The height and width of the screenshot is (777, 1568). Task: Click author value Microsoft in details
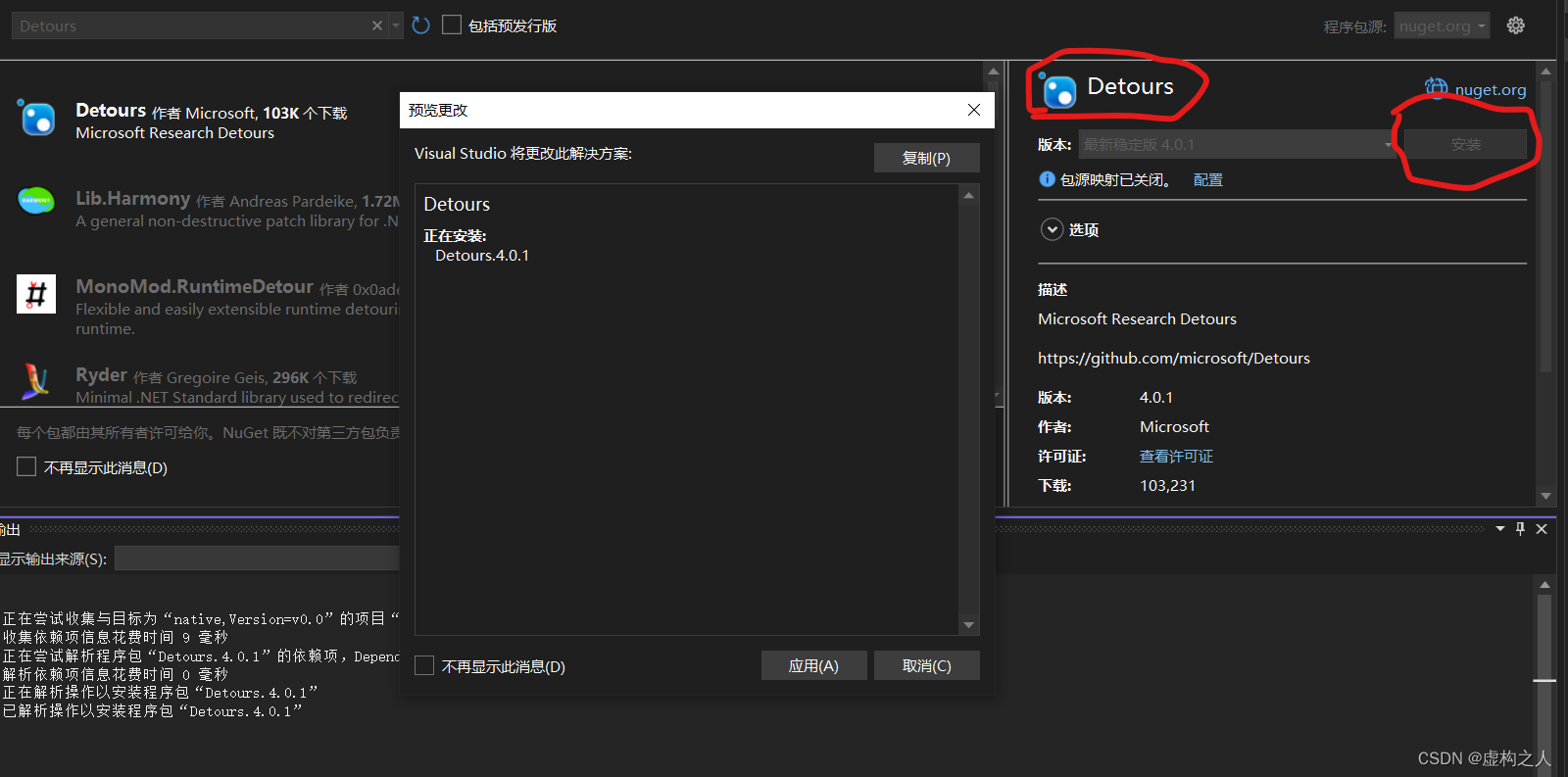1174,427
